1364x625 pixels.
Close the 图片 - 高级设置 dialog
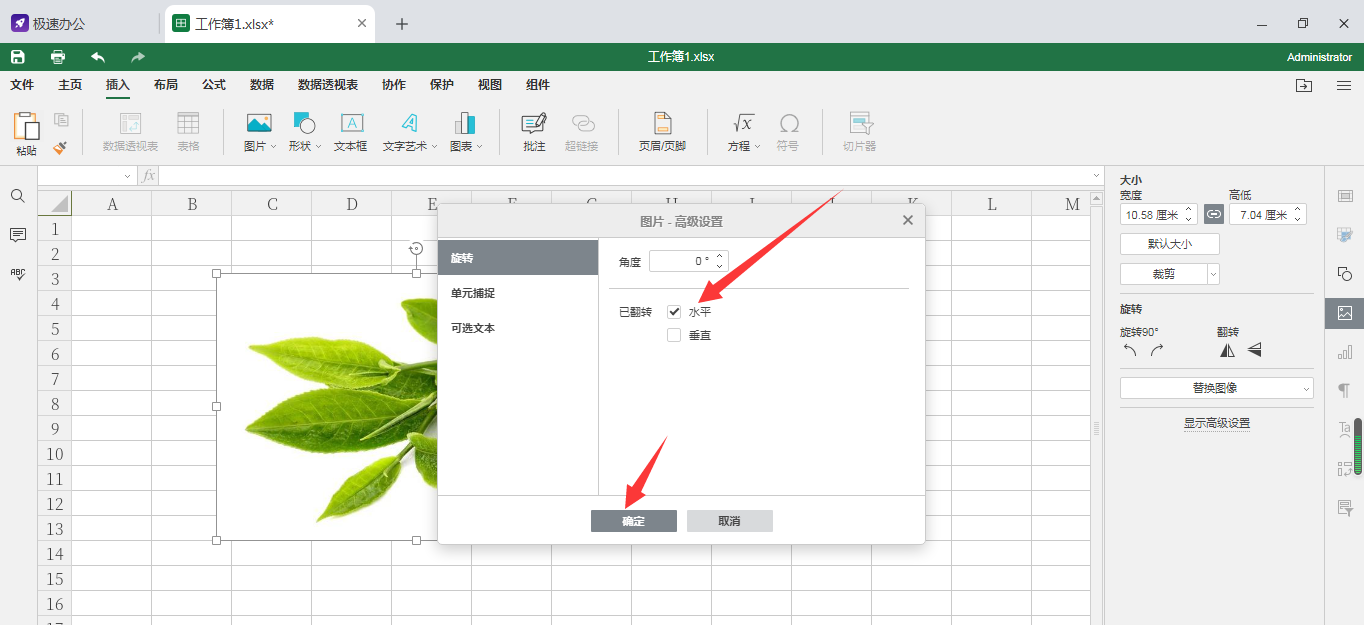(908, 220)
